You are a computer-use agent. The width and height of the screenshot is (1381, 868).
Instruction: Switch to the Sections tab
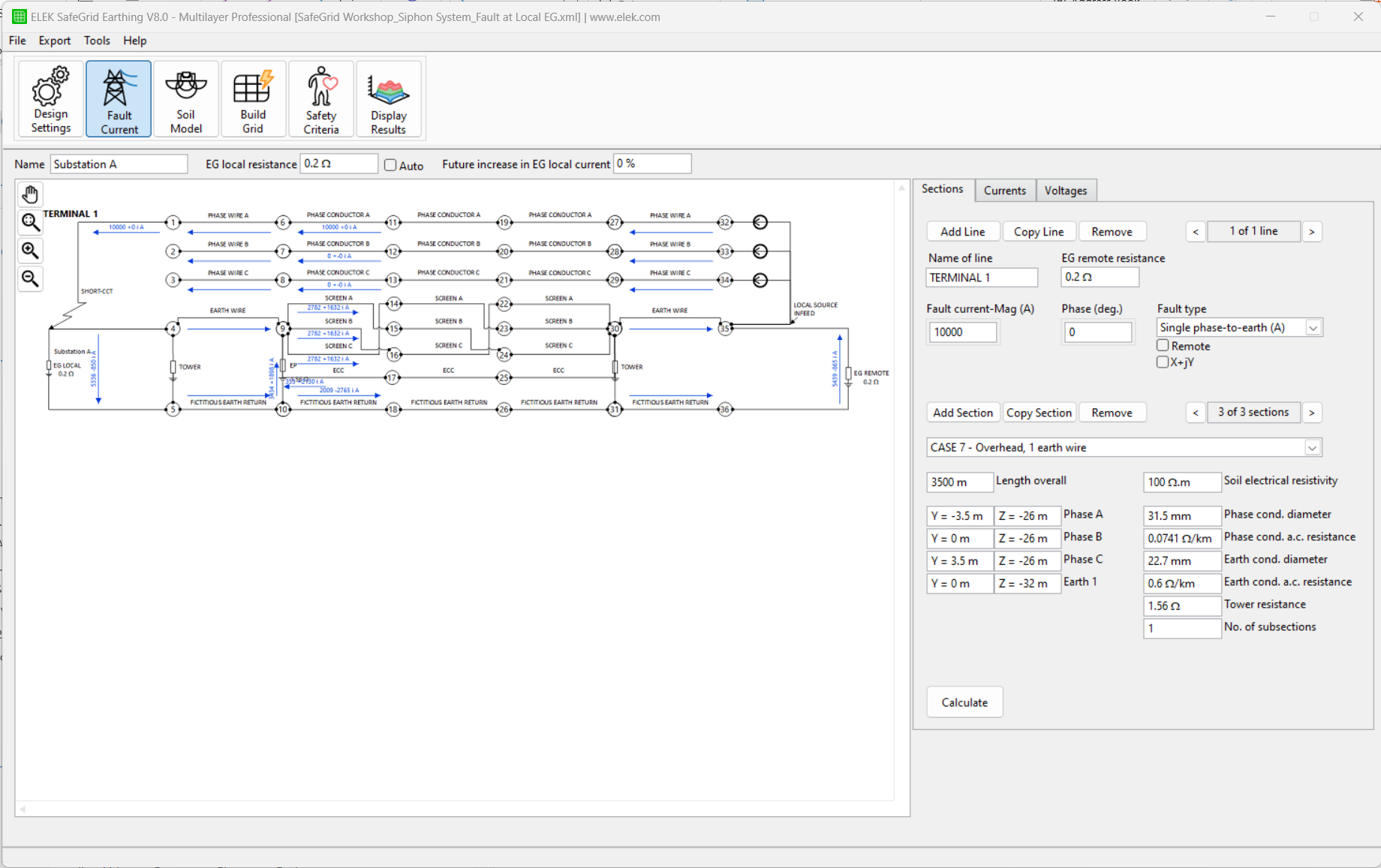[x=943, y=190]
